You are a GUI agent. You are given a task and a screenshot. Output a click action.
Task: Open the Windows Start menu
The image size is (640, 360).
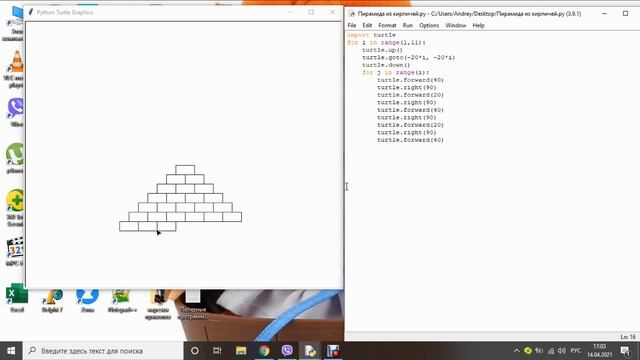[11, 351]
